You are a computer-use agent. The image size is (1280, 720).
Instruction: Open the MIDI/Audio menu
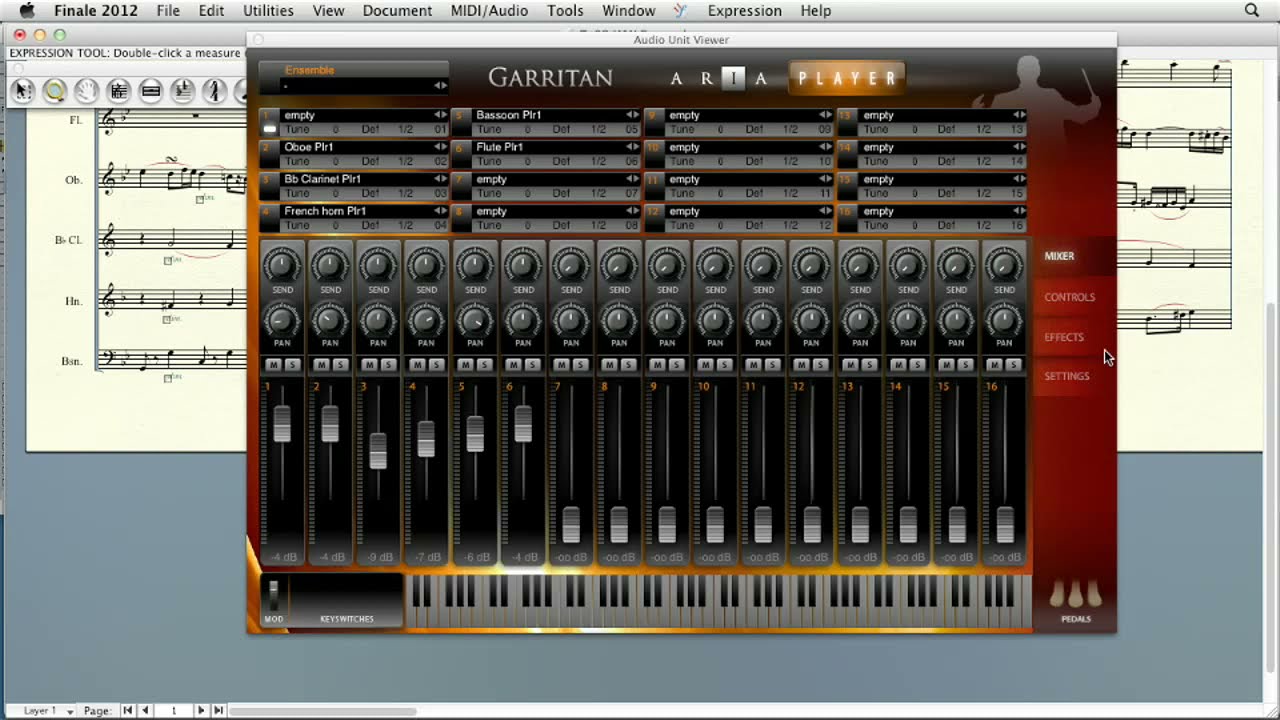[x=489, y=10]
